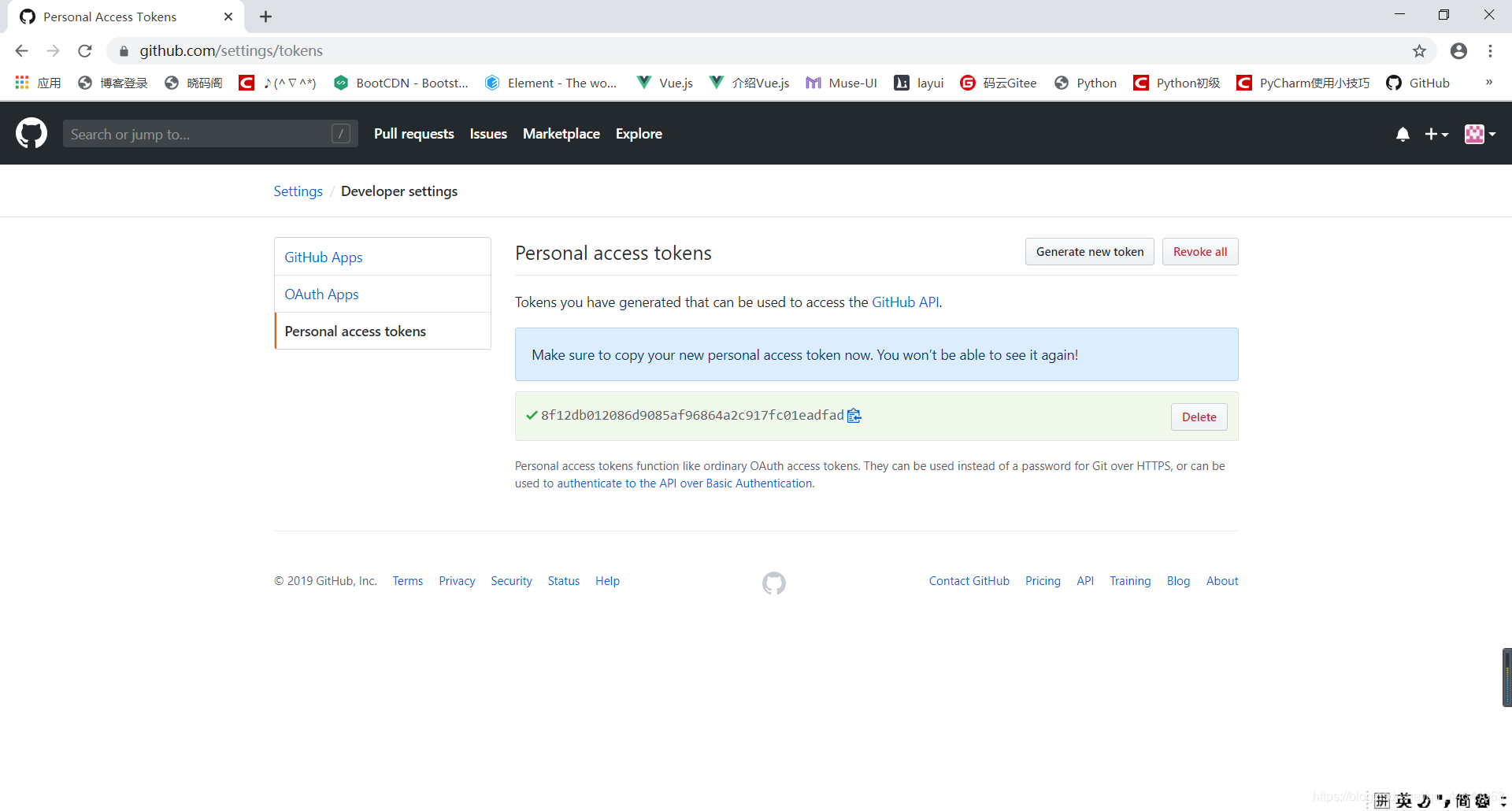
Task: Open the 博客登录 bookmark
Action: (113, 83)
